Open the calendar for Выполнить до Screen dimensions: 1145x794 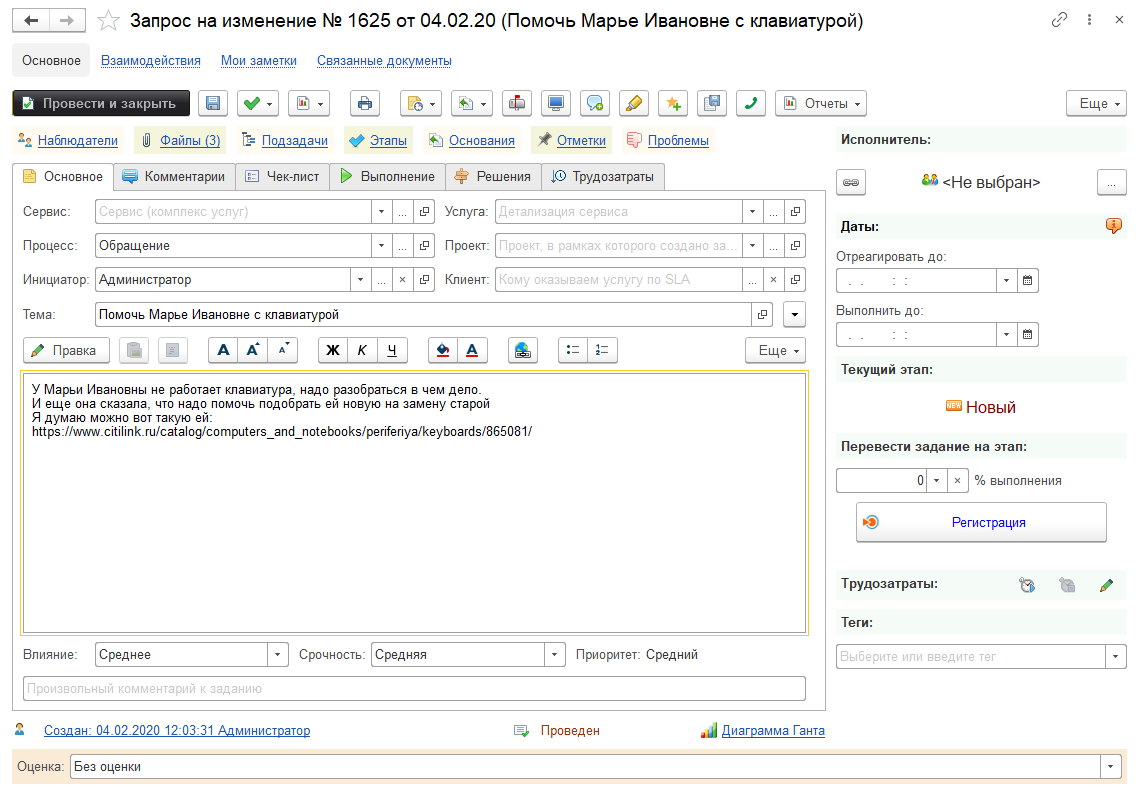pos(1027,334)
